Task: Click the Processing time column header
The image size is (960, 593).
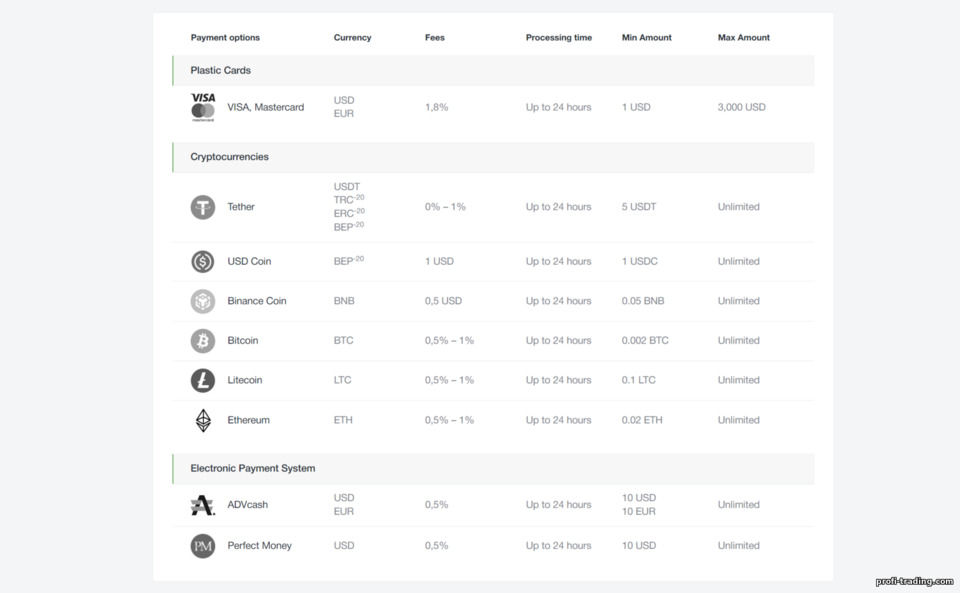Action: (x=559, y=37)
